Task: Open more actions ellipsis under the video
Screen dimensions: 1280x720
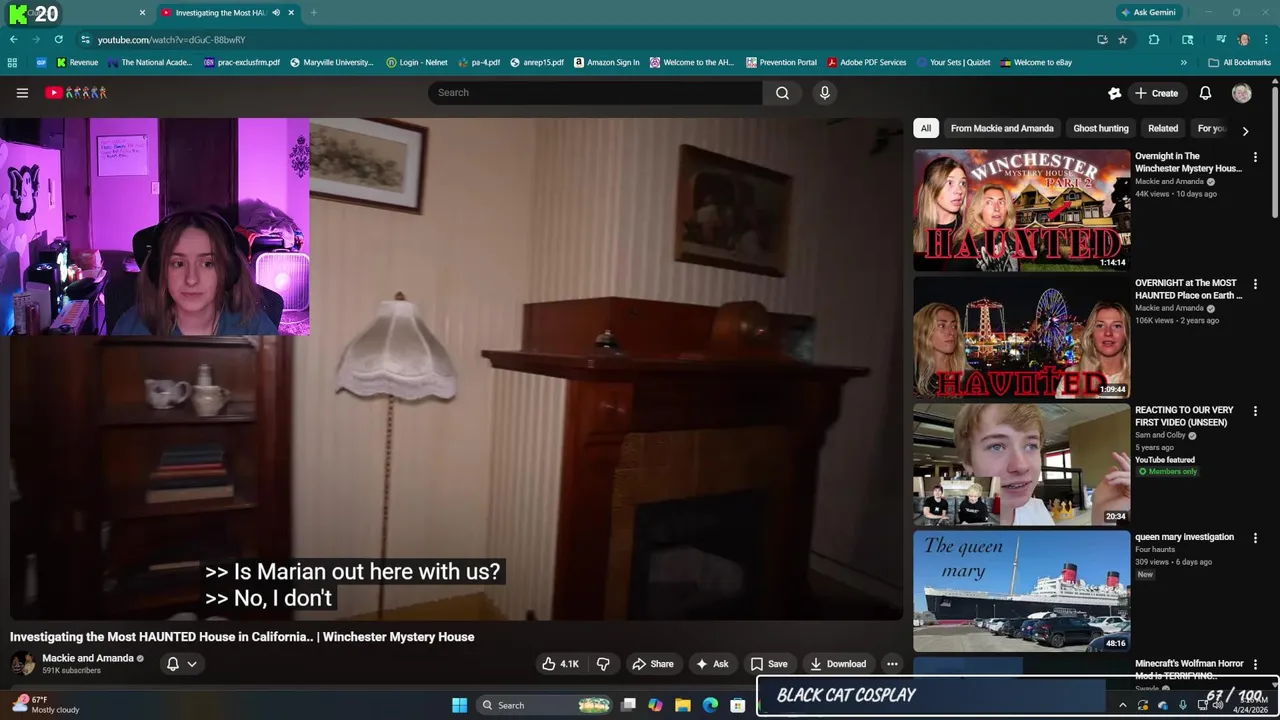Action: (892, 664)
